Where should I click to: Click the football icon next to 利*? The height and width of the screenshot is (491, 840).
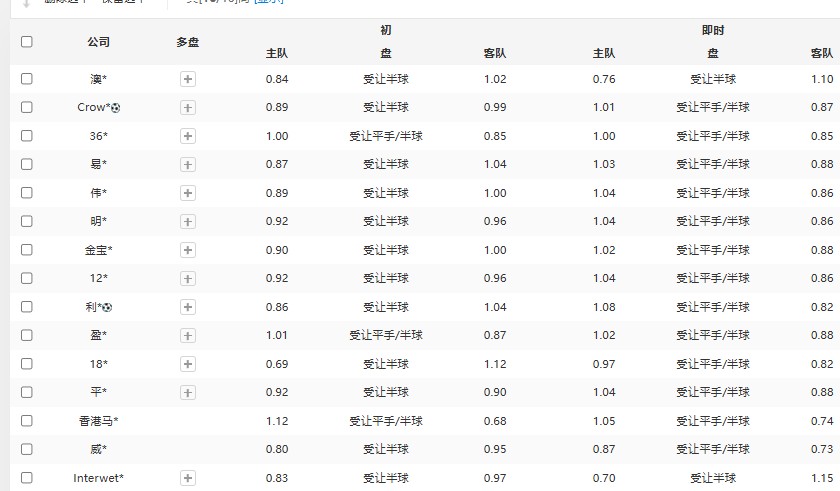pyautogui.click(x=107, y=307)
